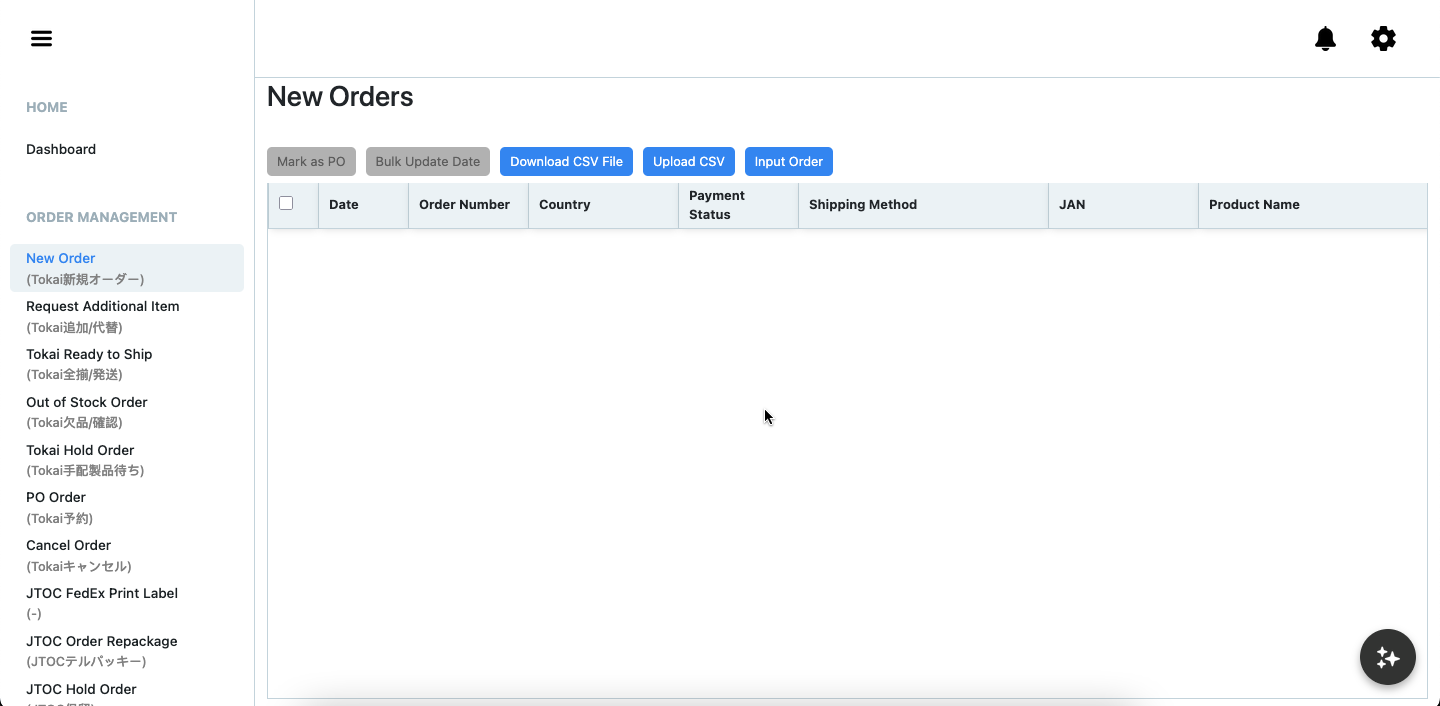Click the Bulk Update Date button
Image resolution: width=1440 pixels, height=706 pixels.
[x=427, y=162]
